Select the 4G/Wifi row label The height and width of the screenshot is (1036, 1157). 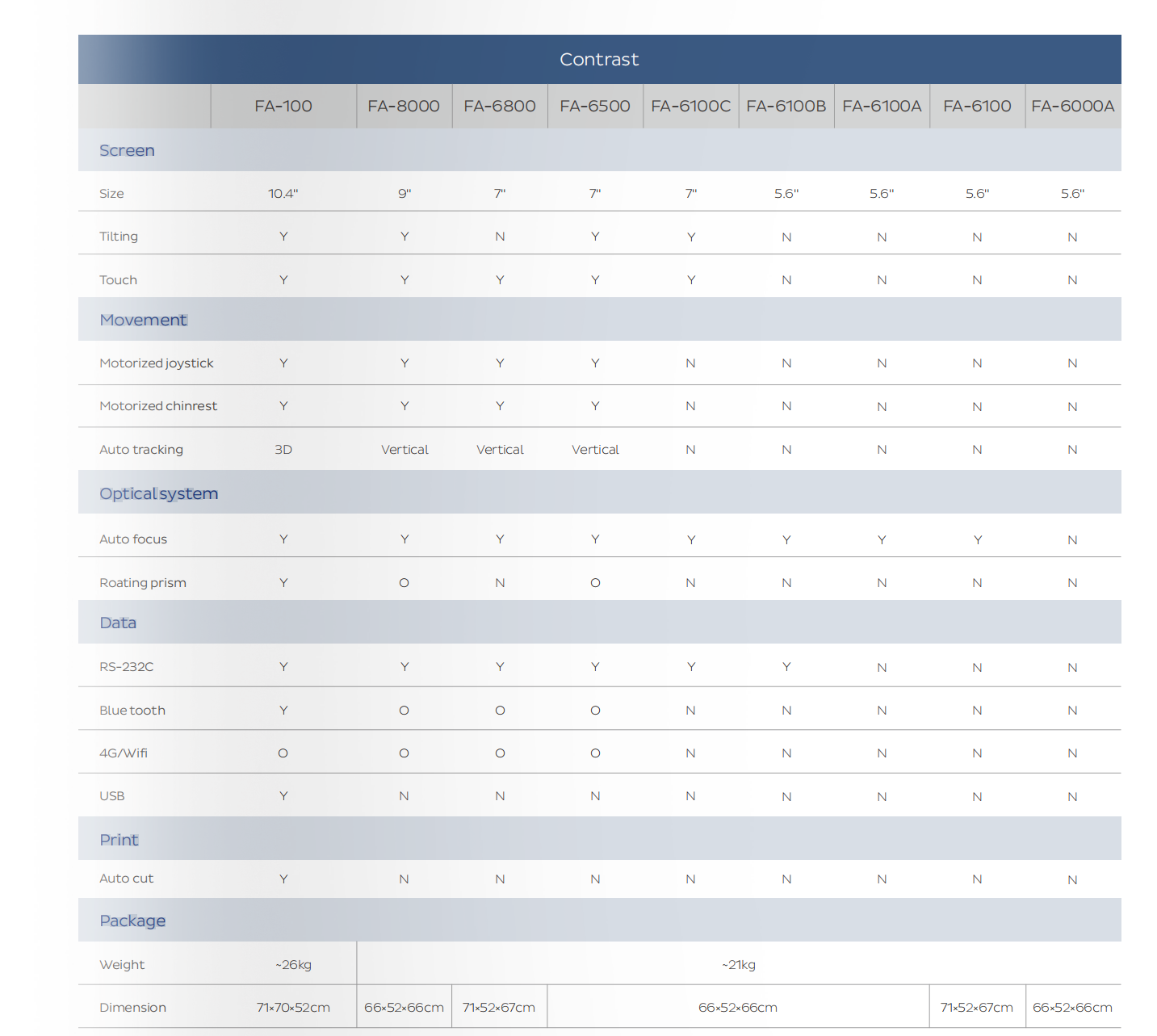[124, 753]
